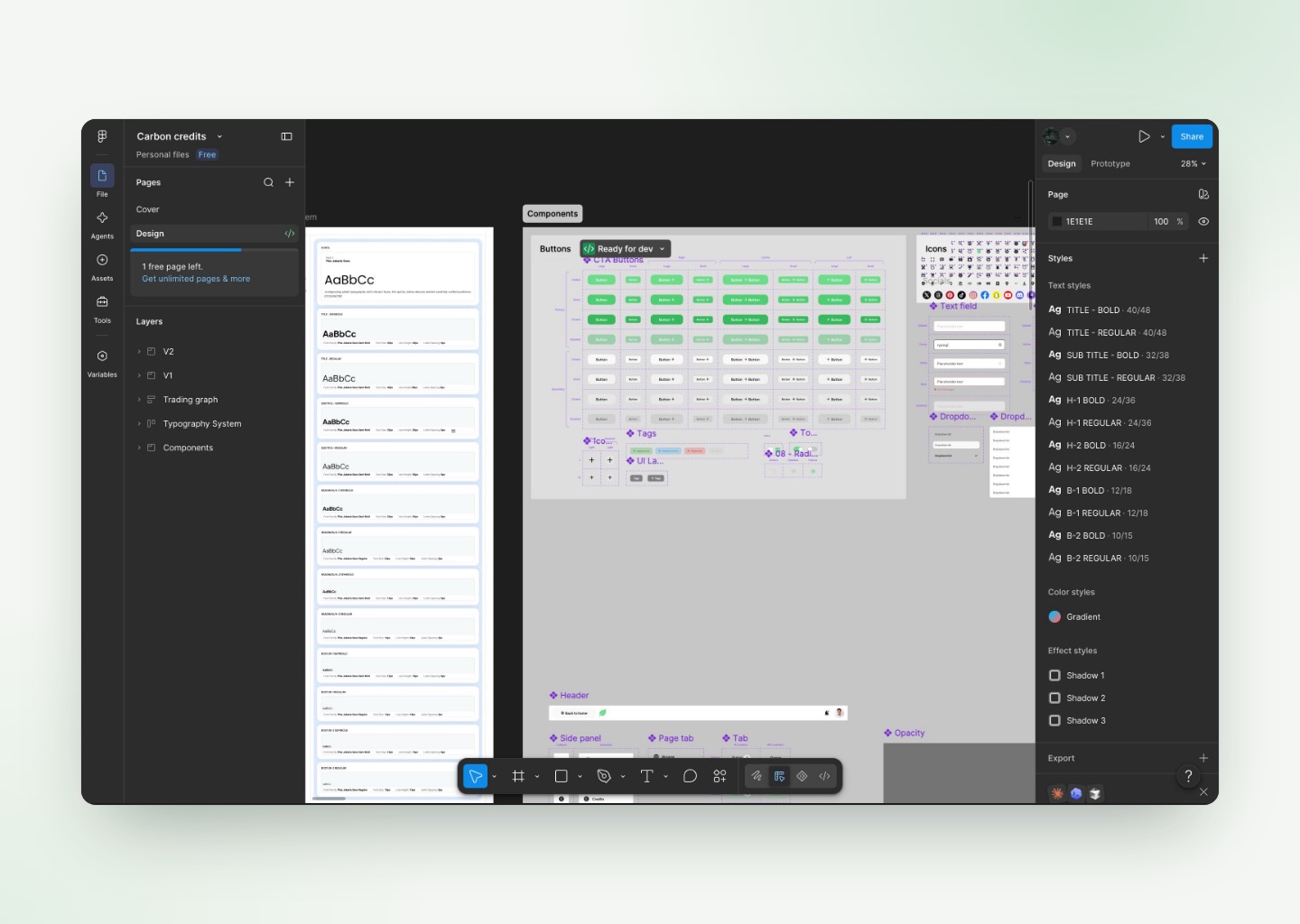Image resolution: width=1300 pixels, height=924 pixels.
Task: Open the Agents panel
Action: [x=102, y=224]
